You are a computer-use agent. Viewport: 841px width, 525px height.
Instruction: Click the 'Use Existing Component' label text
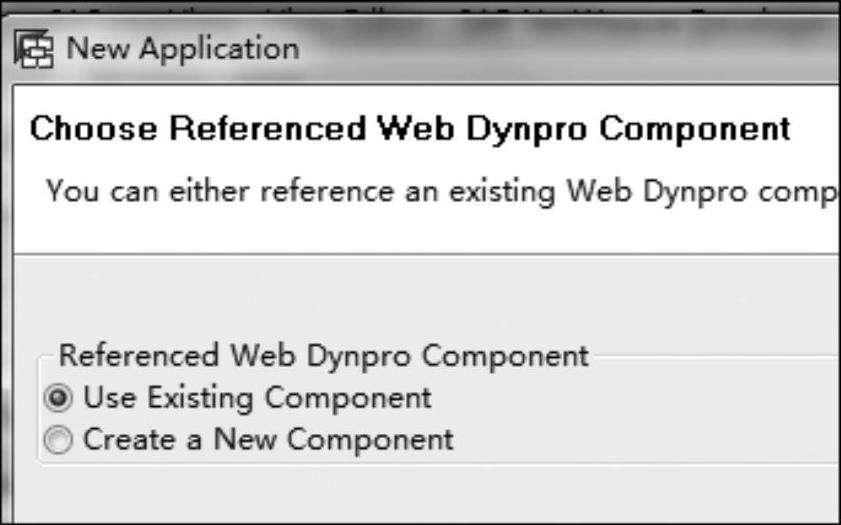point(257,398)
